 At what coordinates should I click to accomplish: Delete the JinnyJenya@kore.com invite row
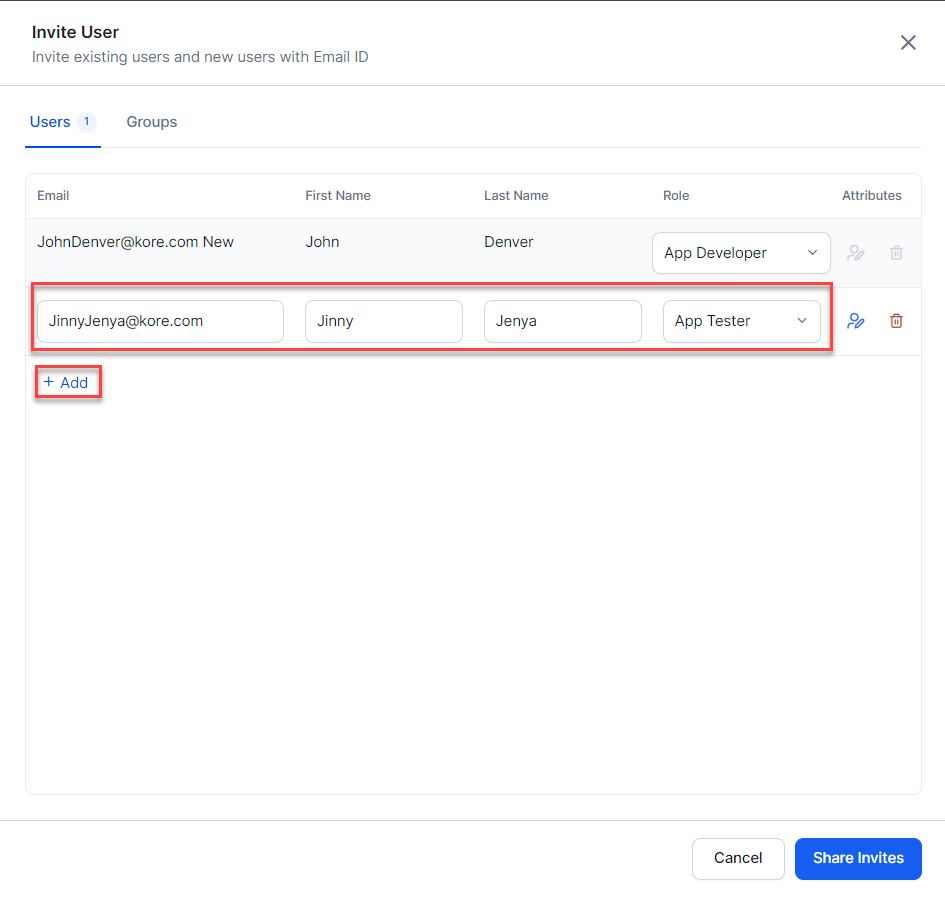[896, 321]
